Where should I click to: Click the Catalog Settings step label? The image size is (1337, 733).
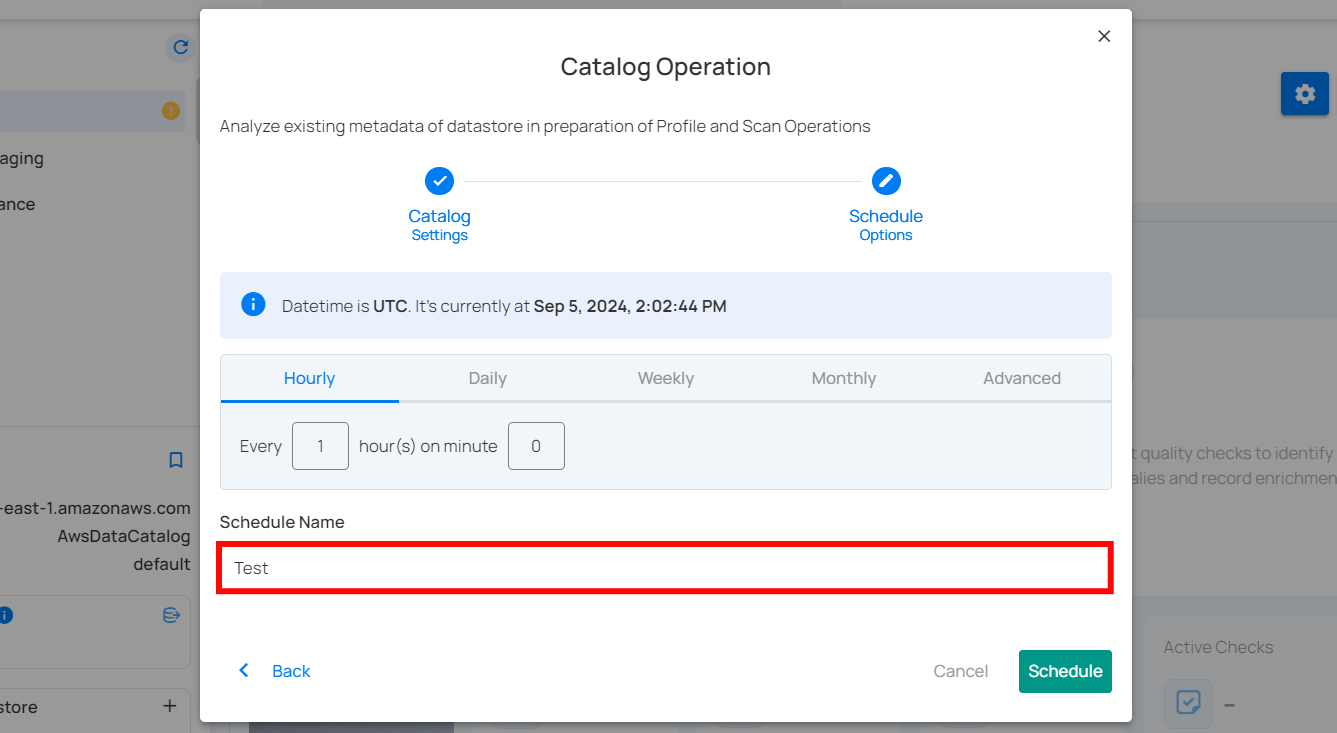pyautogui.click(x=439, y=225)
